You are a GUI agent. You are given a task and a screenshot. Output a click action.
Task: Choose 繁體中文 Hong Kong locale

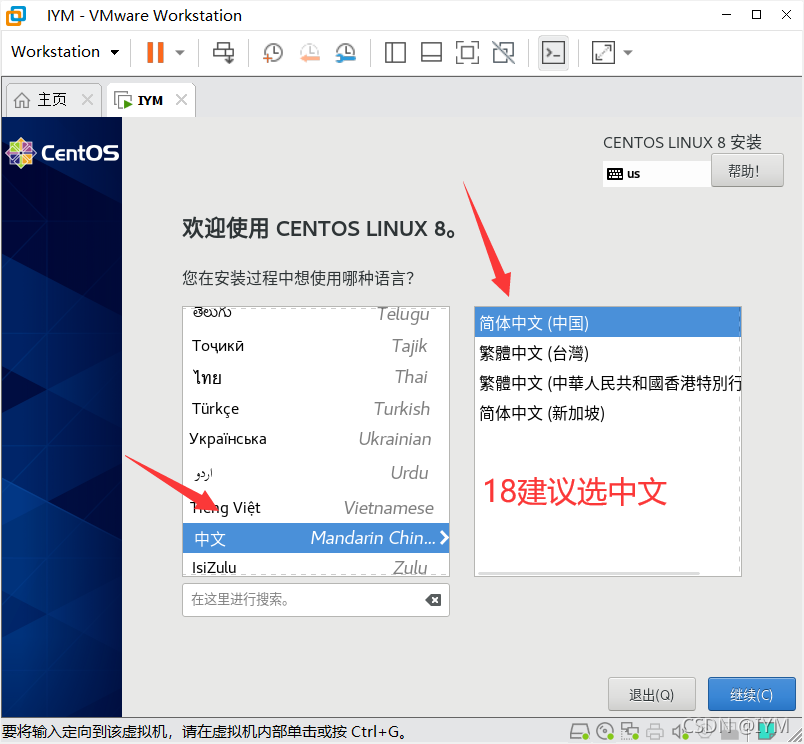coord(608,383)
